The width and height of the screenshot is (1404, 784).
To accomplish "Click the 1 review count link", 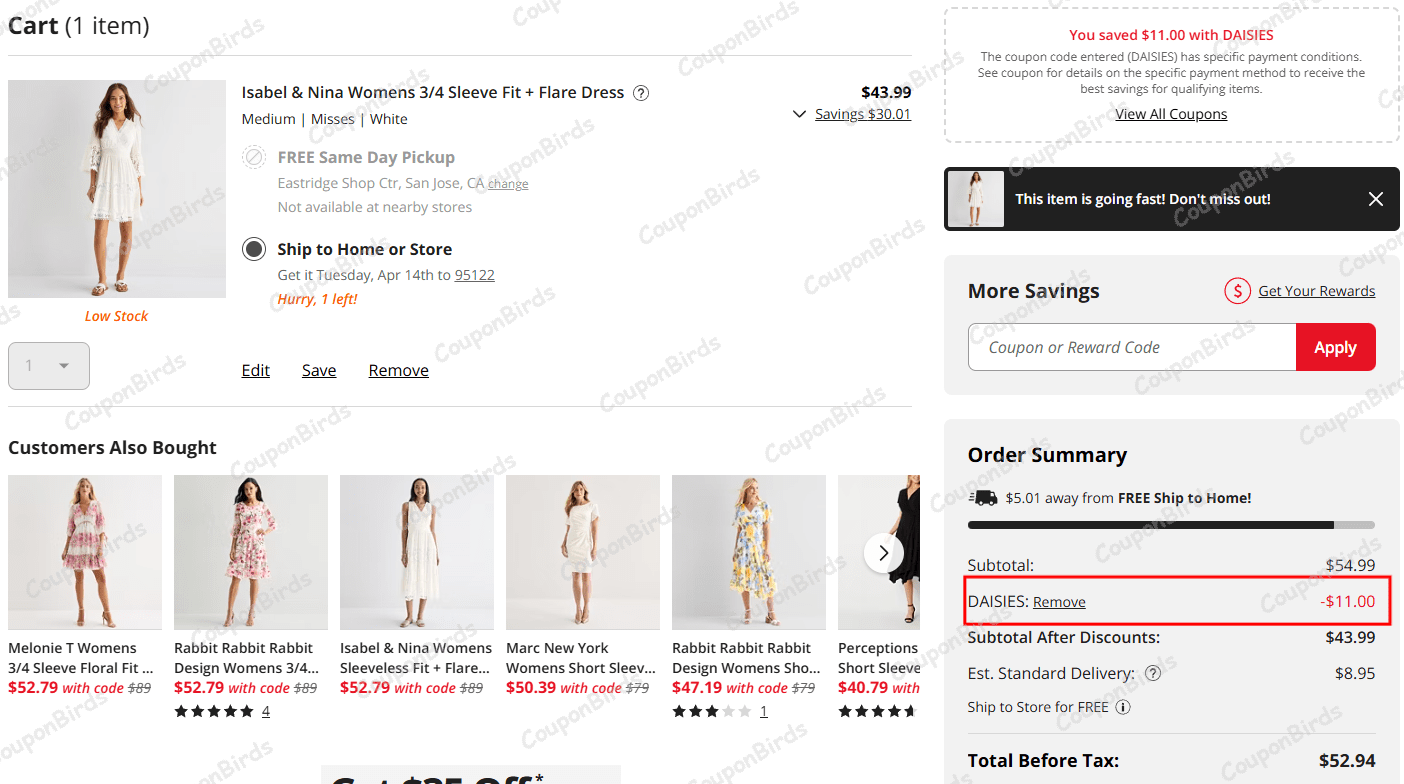I will click(764, 711).
